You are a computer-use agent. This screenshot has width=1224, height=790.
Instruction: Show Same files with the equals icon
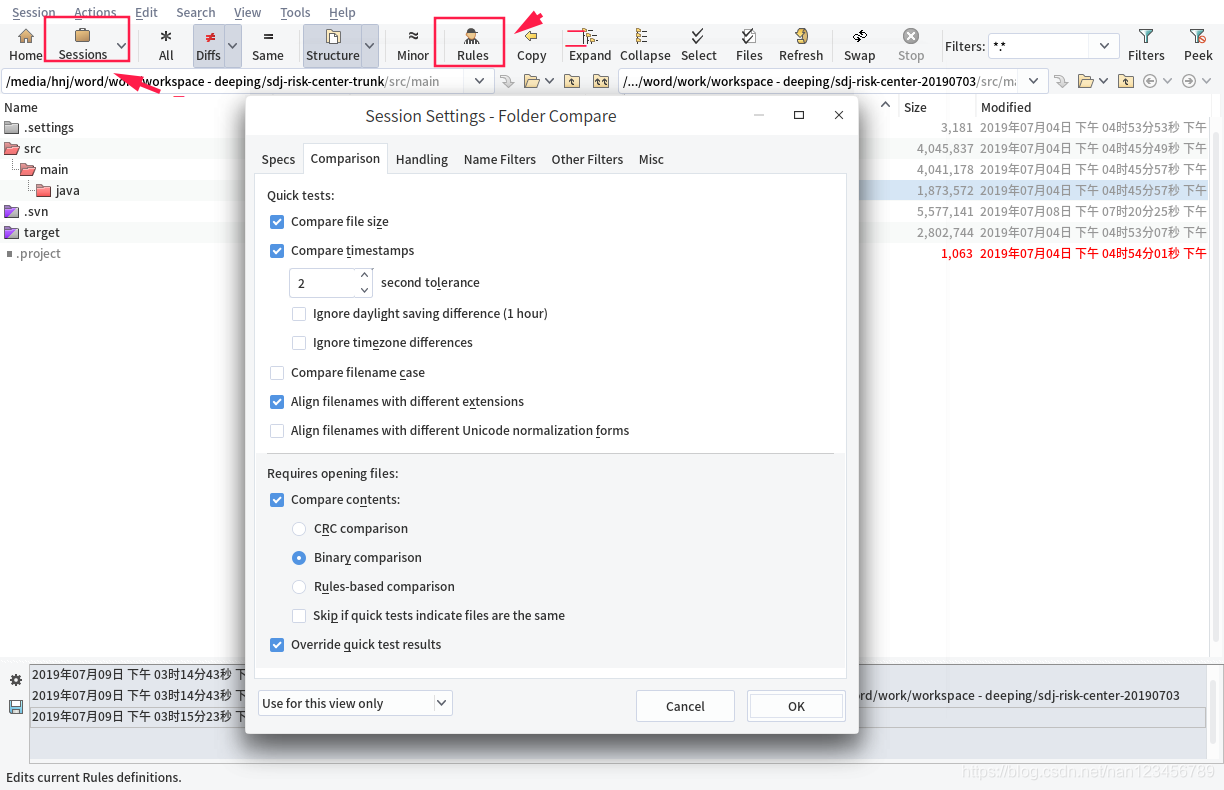point(268,36)
